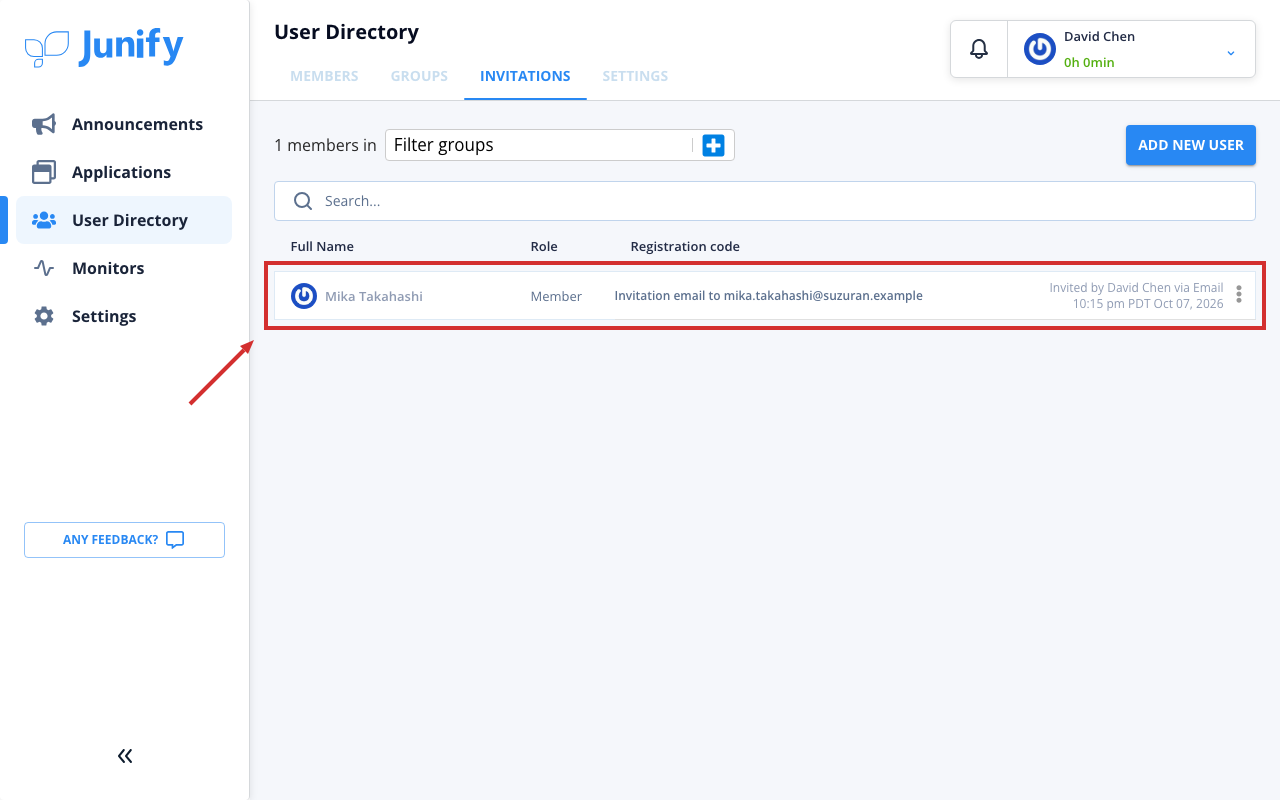Click the Applications window icon

[44, 172]
